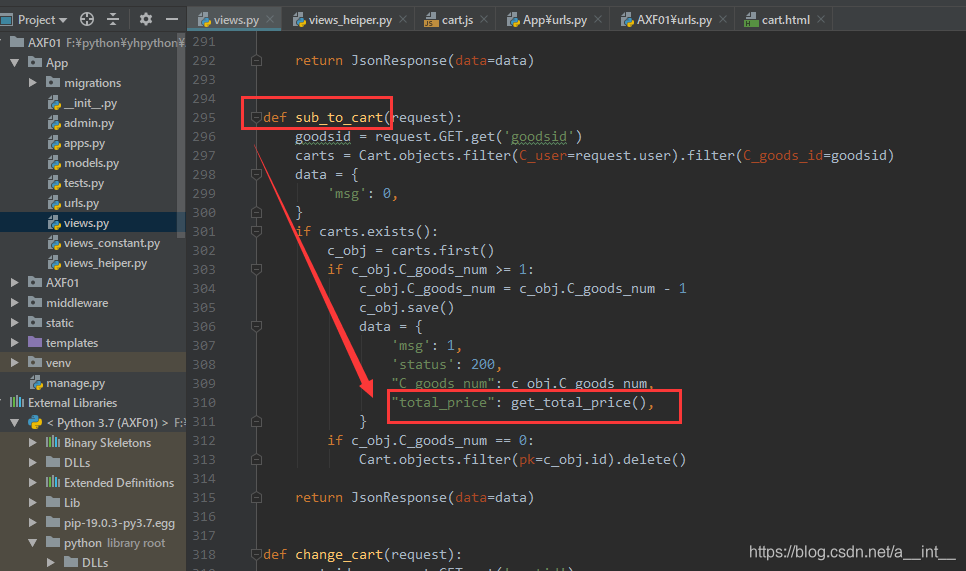Open views_heiper.py from project tree
This screenshot has height=571, width=966.
tap(105, 263)
